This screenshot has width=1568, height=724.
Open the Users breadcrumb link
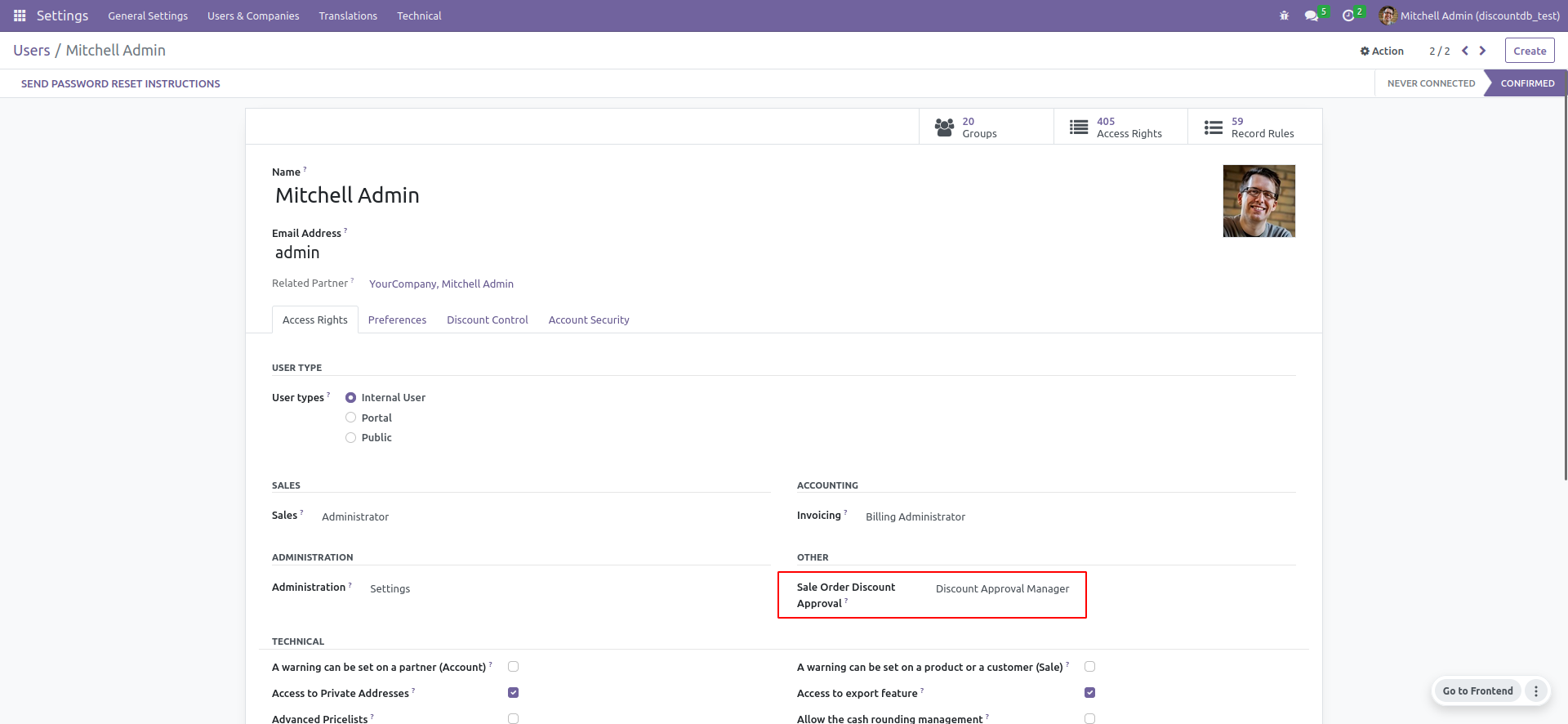[32, 51]
